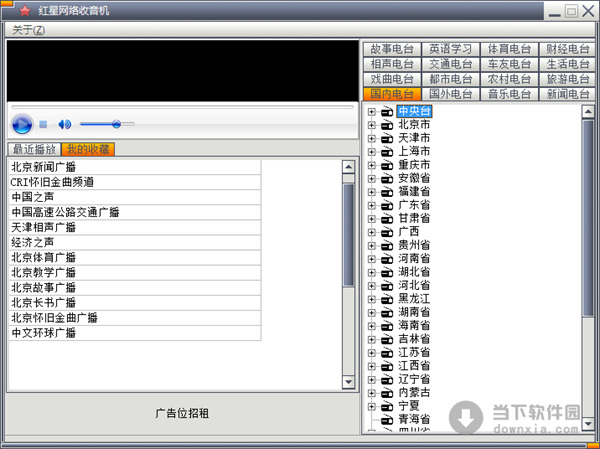The width and height of the screenshot is (600, 449).
Task: Select CRI怀旧金曲频道 in favorites list
Action: pyautogui.click(x=135, y=182)
